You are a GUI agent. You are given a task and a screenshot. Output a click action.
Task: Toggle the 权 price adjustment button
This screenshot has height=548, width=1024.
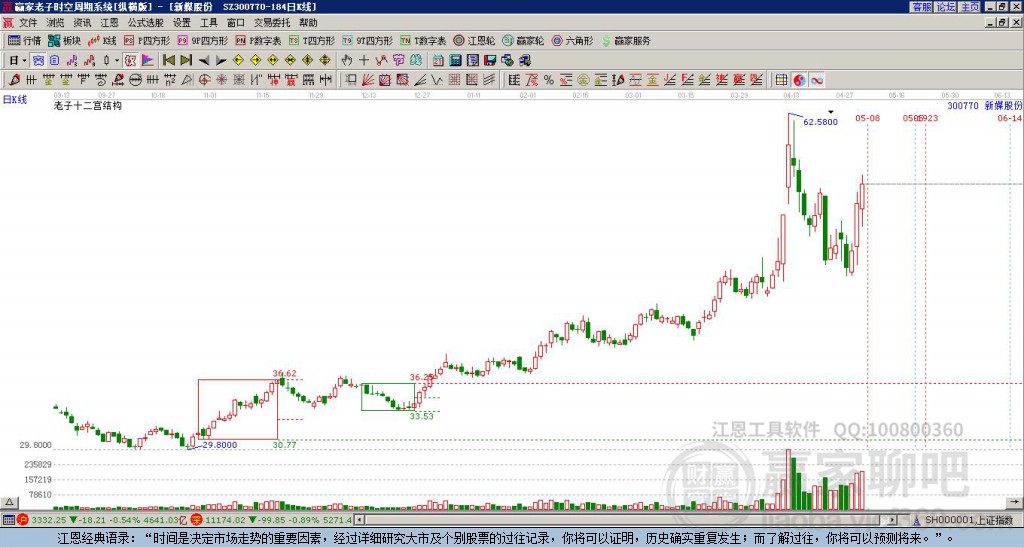coord(130,60)
